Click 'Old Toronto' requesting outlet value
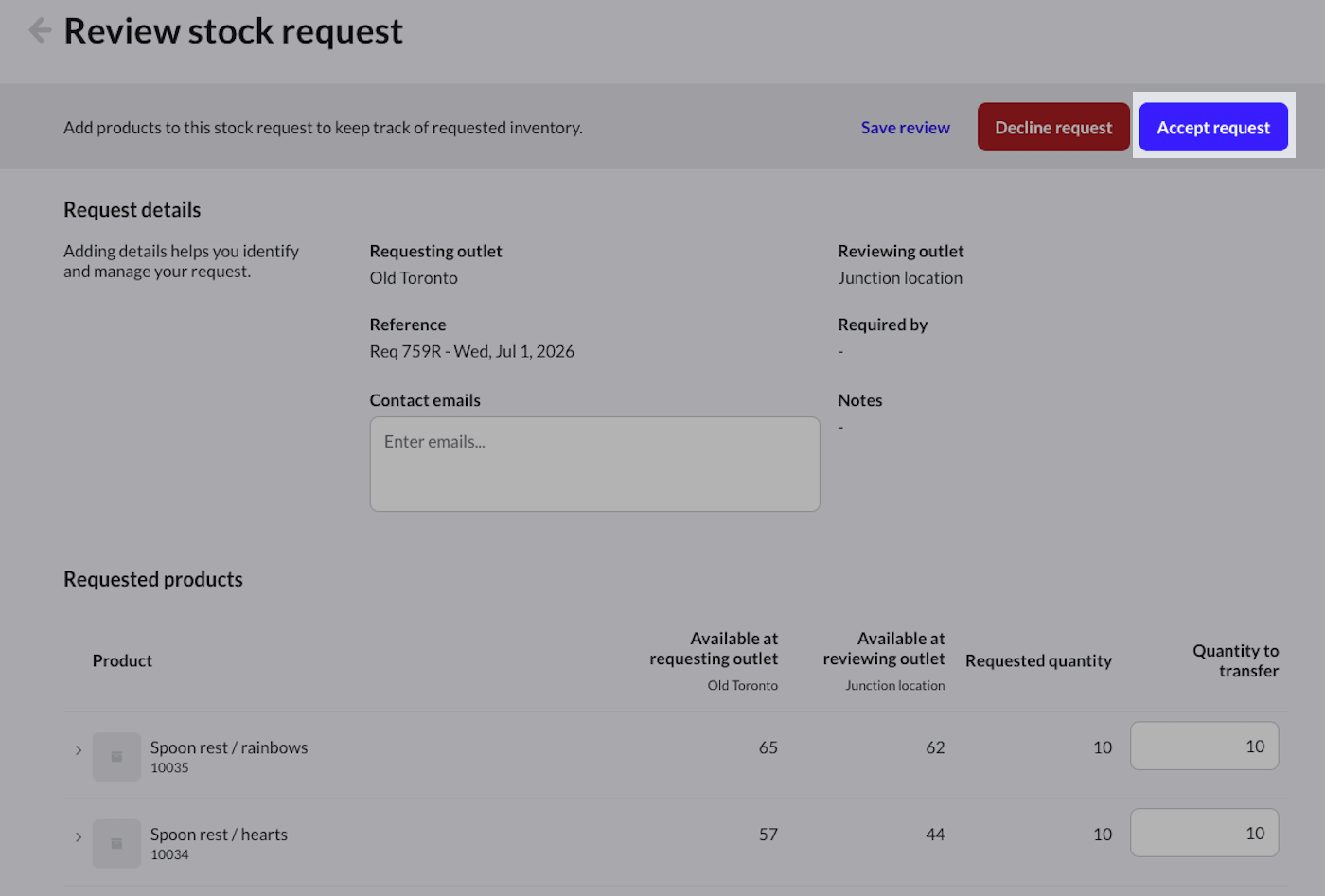The width and height of the screenshot is (1325, 896). [414, 278]
